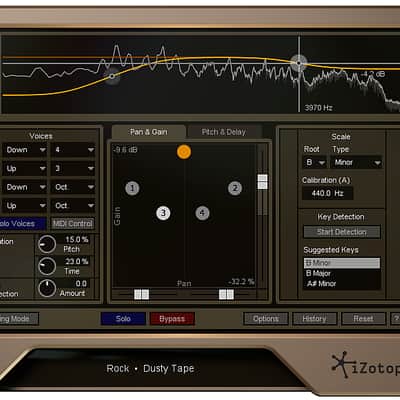Select B Minor in Suggested Keys
Image resolution: width=400 pixels, height=400 pixels.
[x=342, y=263]
